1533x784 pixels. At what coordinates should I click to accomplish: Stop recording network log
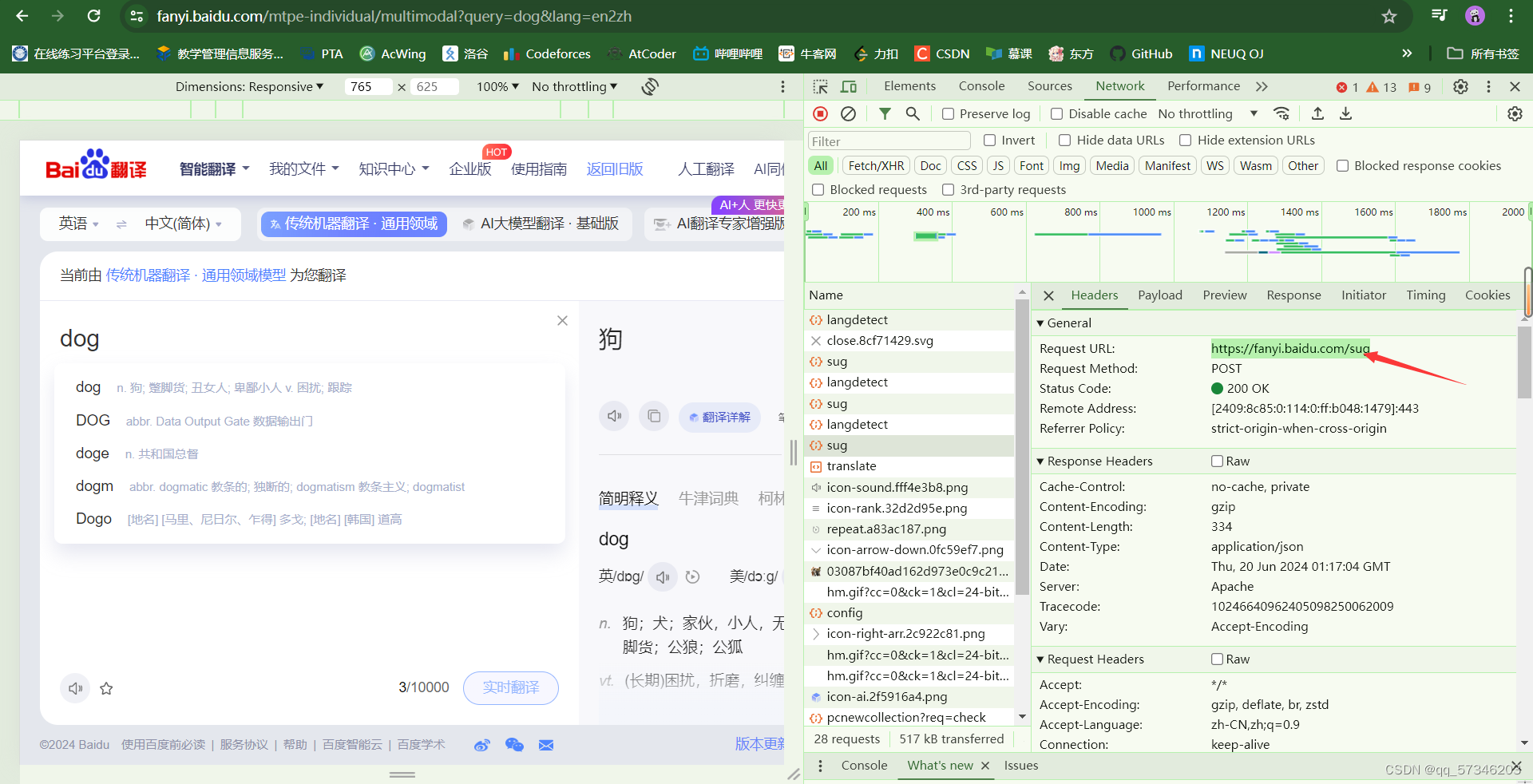[x=820, y=114]
